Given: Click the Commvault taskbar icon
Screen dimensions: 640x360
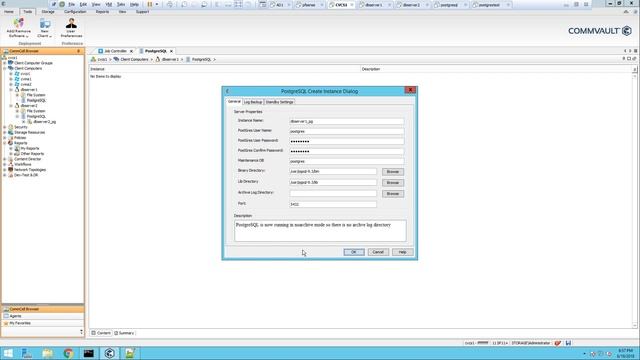Looking at the screenshot, I should [109, 353].
